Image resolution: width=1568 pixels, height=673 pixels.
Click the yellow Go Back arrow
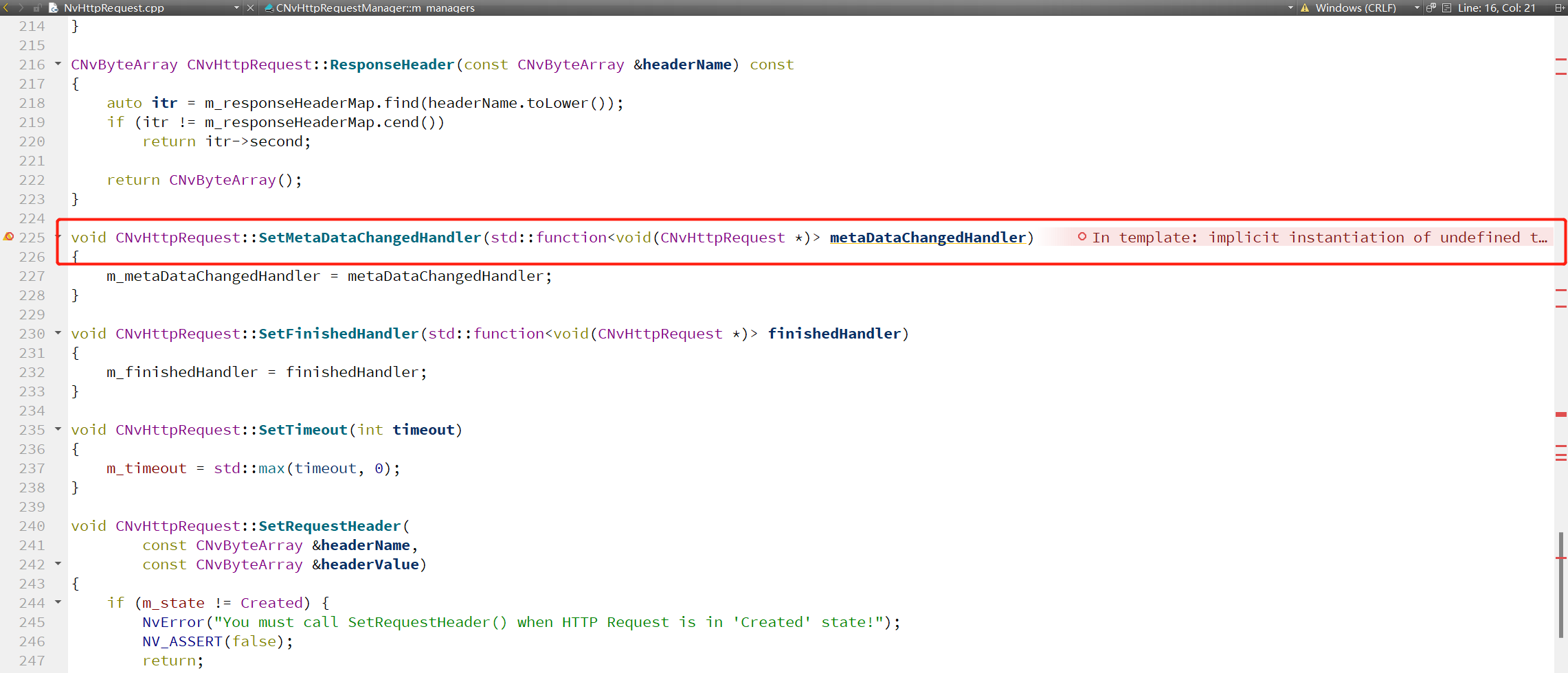pos(6,8)
